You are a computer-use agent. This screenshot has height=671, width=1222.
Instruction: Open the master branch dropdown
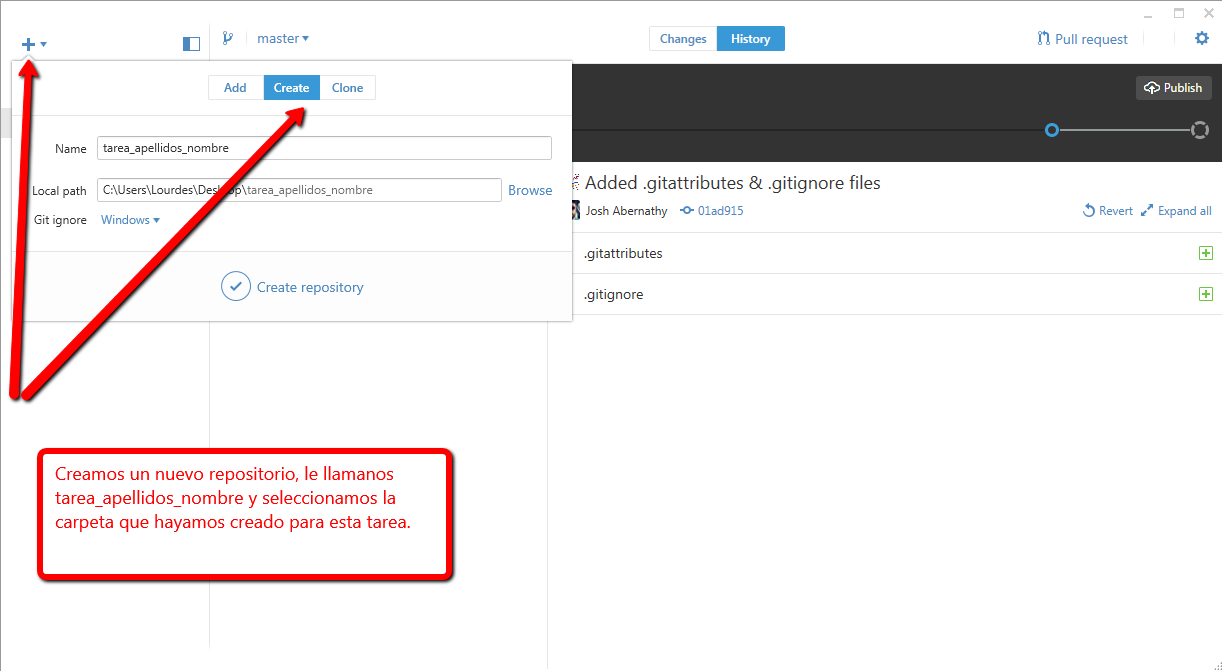283,38
